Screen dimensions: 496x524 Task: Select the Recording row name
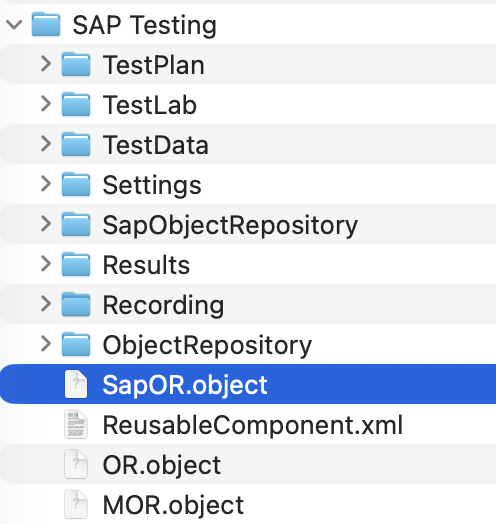(x=163, y=306)
